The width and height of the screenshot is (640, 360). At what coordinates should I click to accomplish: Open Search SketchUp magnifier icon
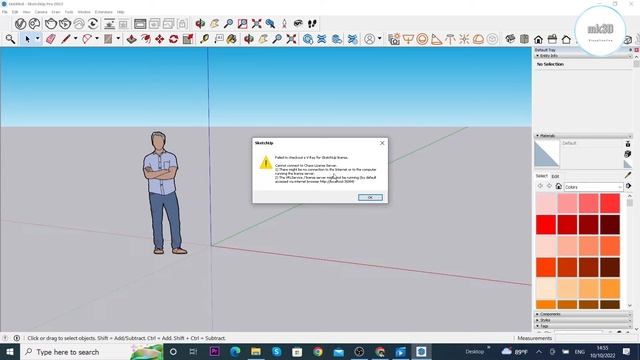click(x=10, y=39)
